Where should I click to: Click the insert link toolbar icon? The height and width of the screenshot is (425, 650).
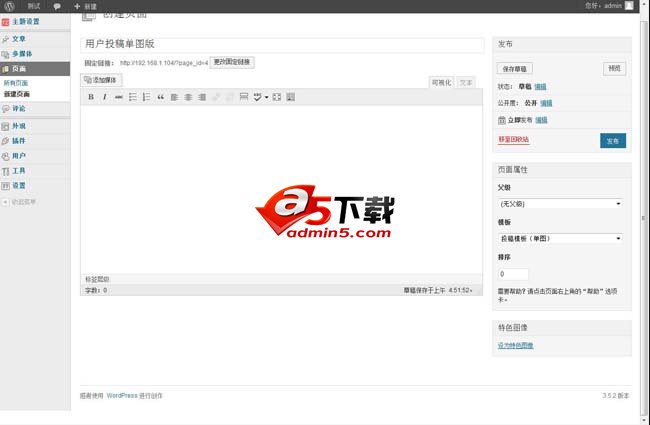coord(216,97)
